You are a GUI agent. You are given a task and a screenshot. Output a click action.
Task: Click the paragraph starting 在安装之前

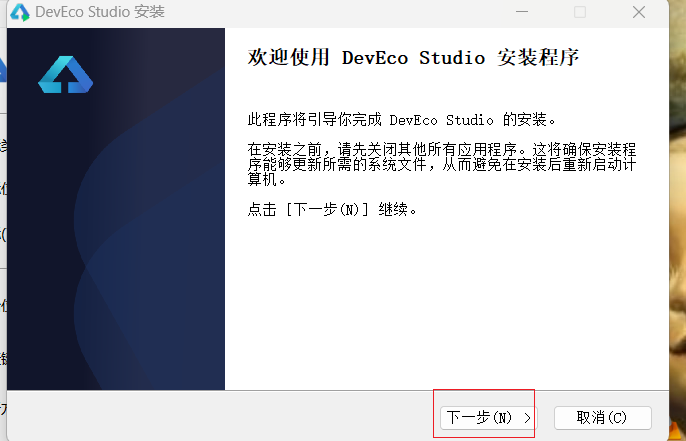point(442,164)
